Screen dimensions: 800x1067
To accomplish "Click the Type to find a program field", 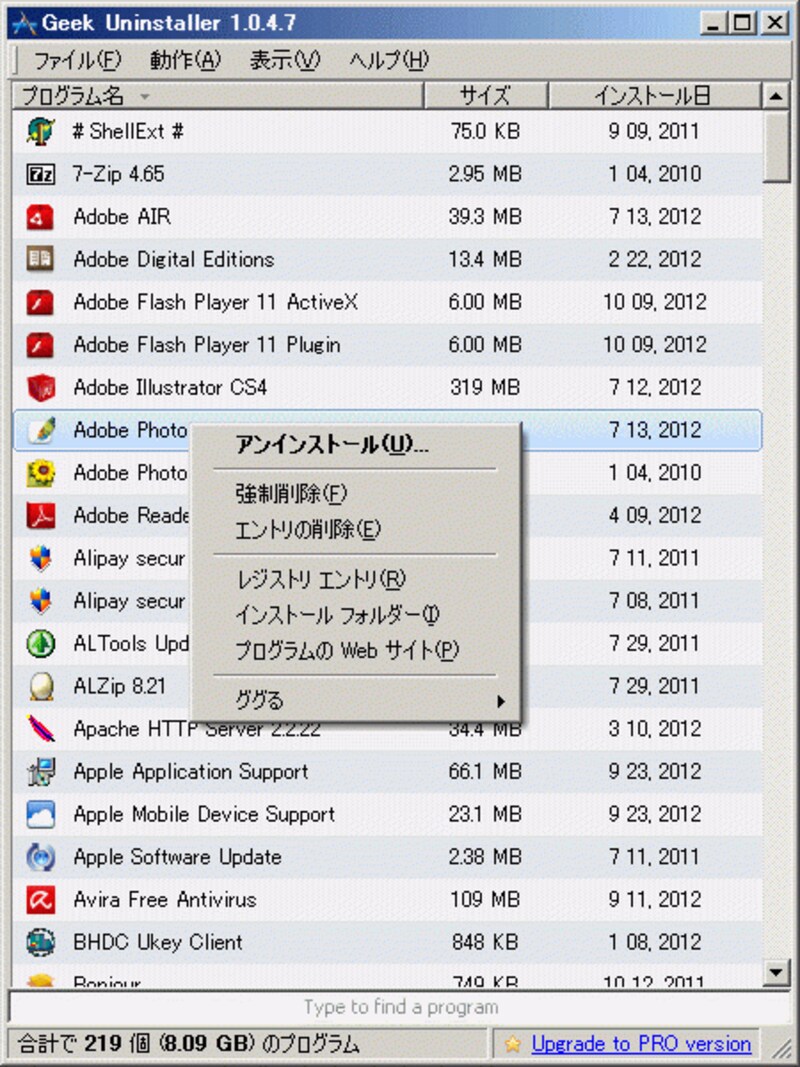I will [400, 1007].
